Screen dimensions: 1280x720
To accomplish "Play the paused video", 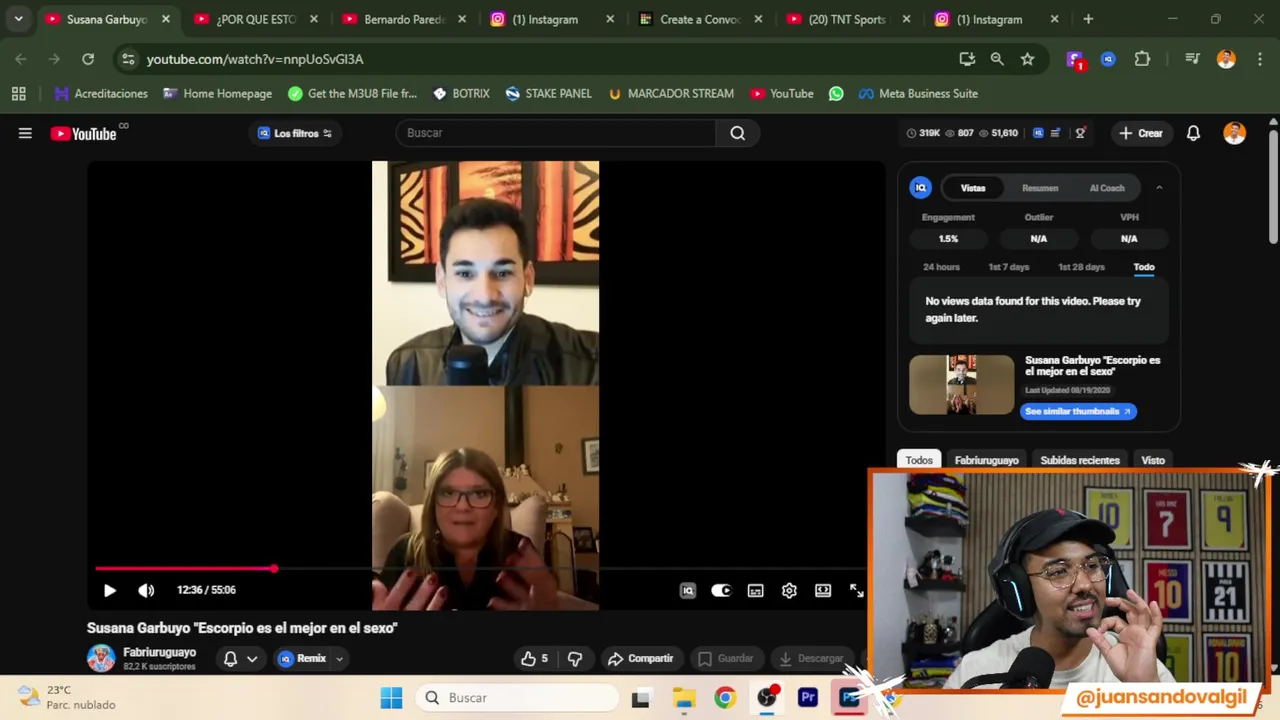I will [110, 590].
